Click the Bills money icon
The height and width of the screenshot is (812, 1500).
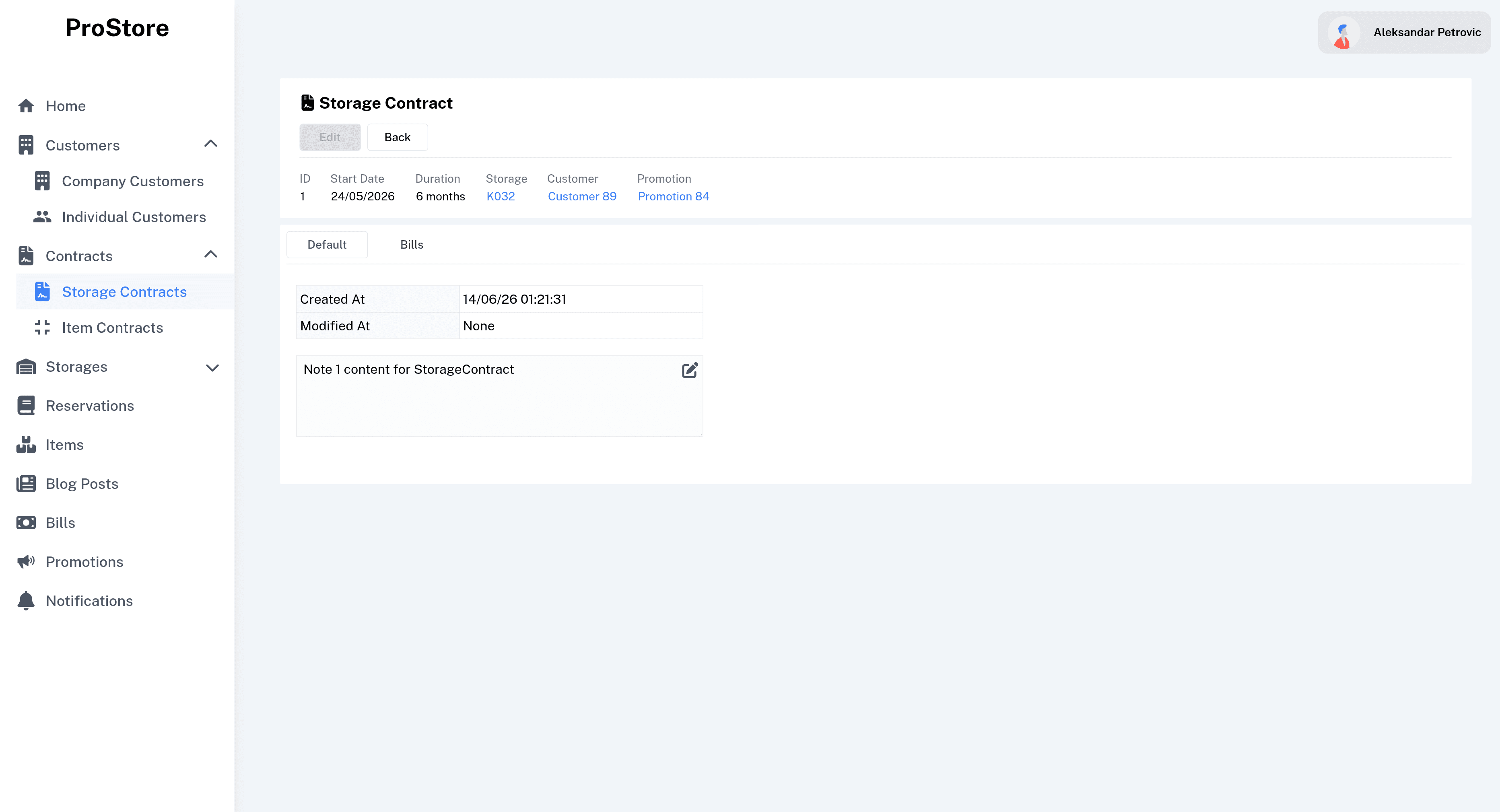pyautogui.click(x=26, y=523)
